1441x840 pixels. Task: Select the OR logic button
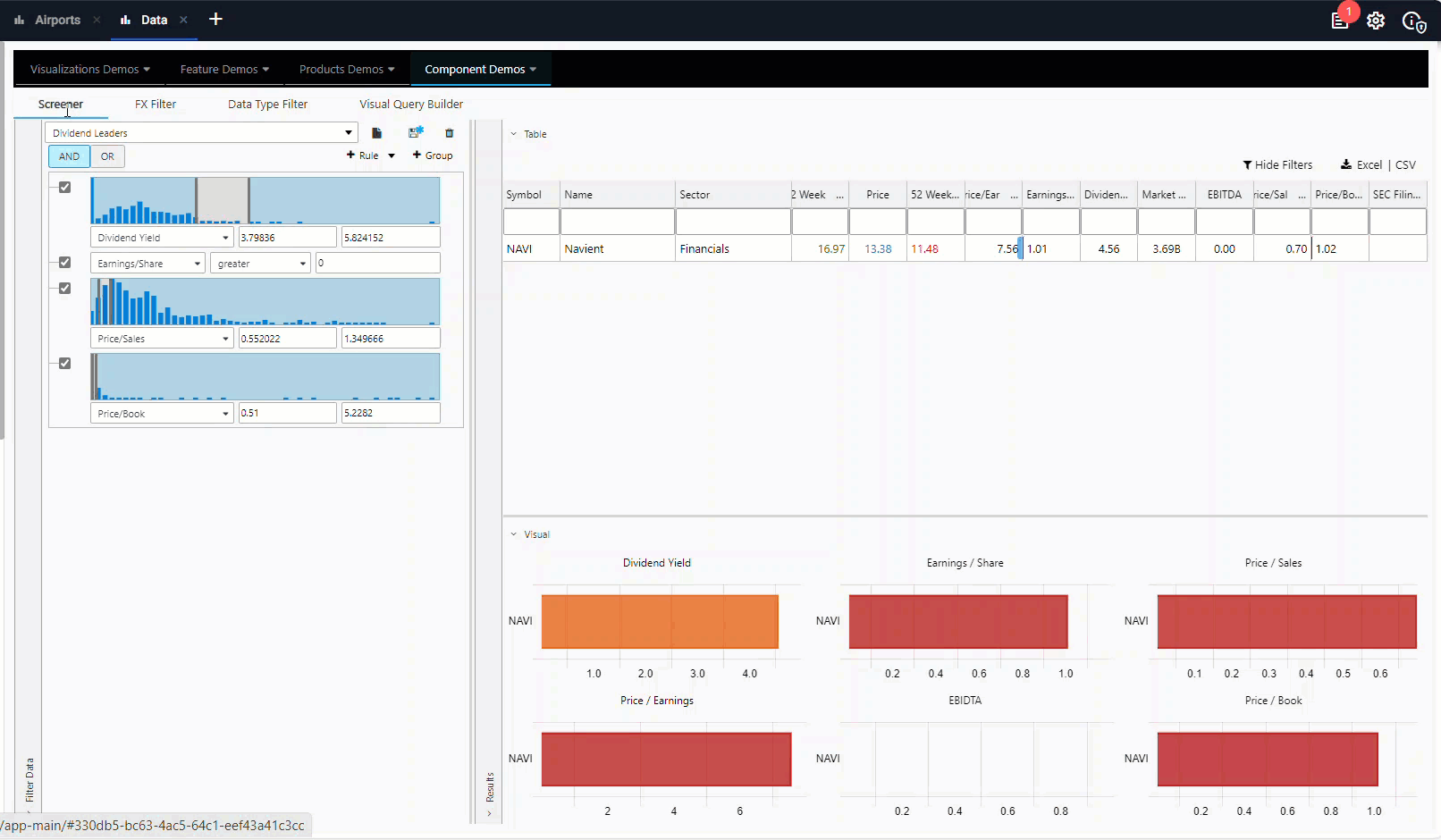click(107, 156)
